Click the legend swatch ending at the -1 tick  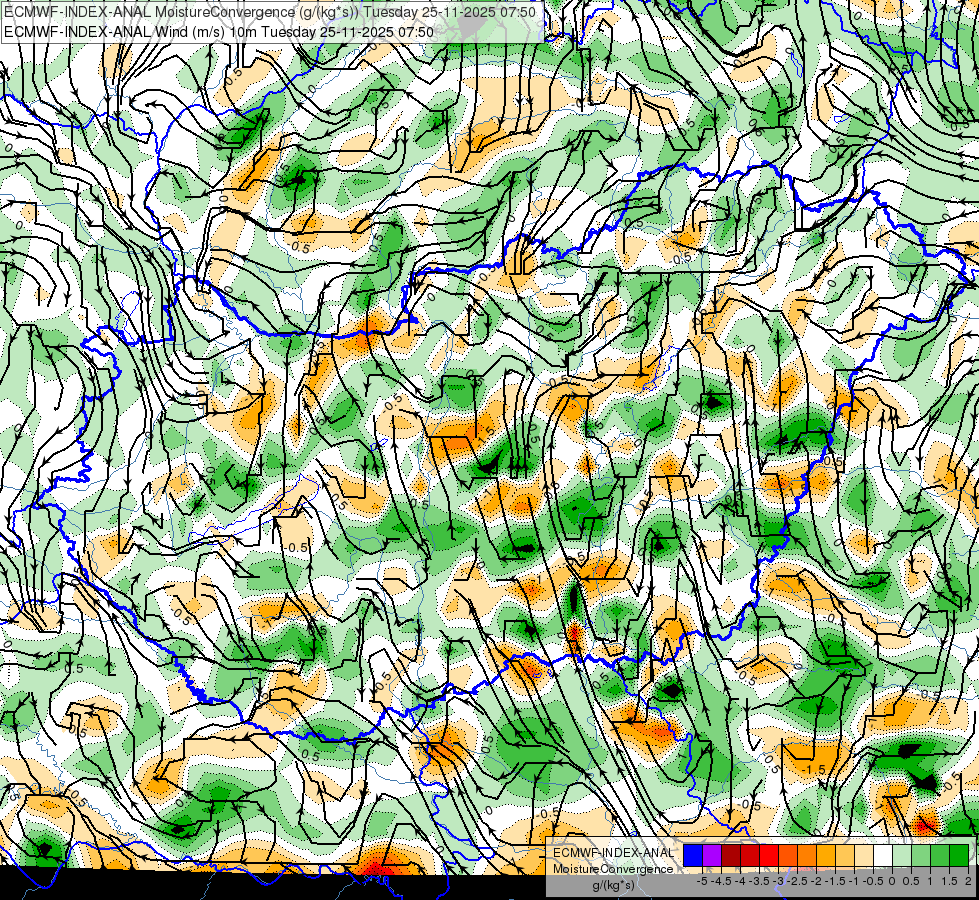[845, 855]
